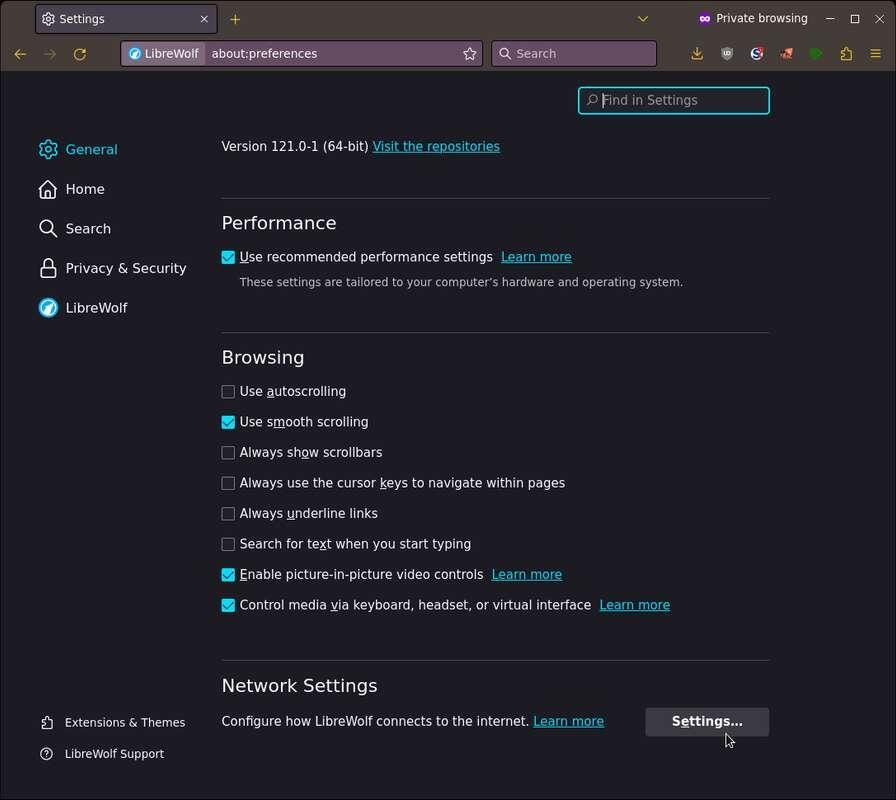This screenshot has height=800, width=896.
Task: Uncheck Use smooth scrolling
Action: pos(228,422)
